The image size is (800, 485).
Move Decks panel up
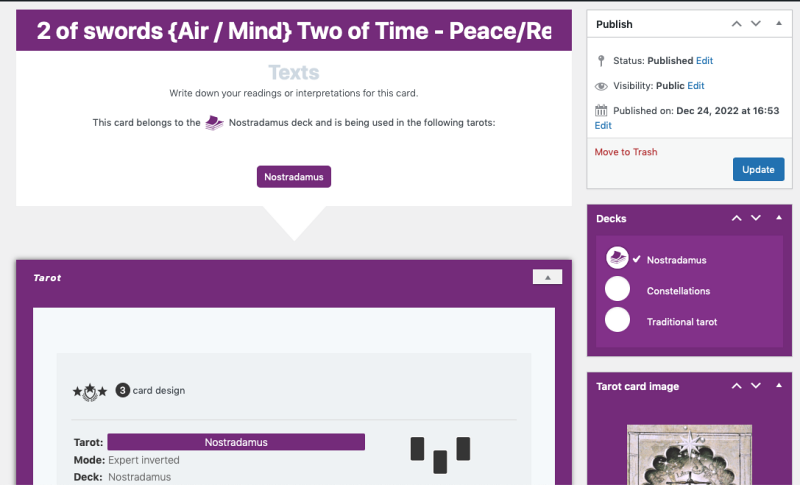[x=736, y=218]
